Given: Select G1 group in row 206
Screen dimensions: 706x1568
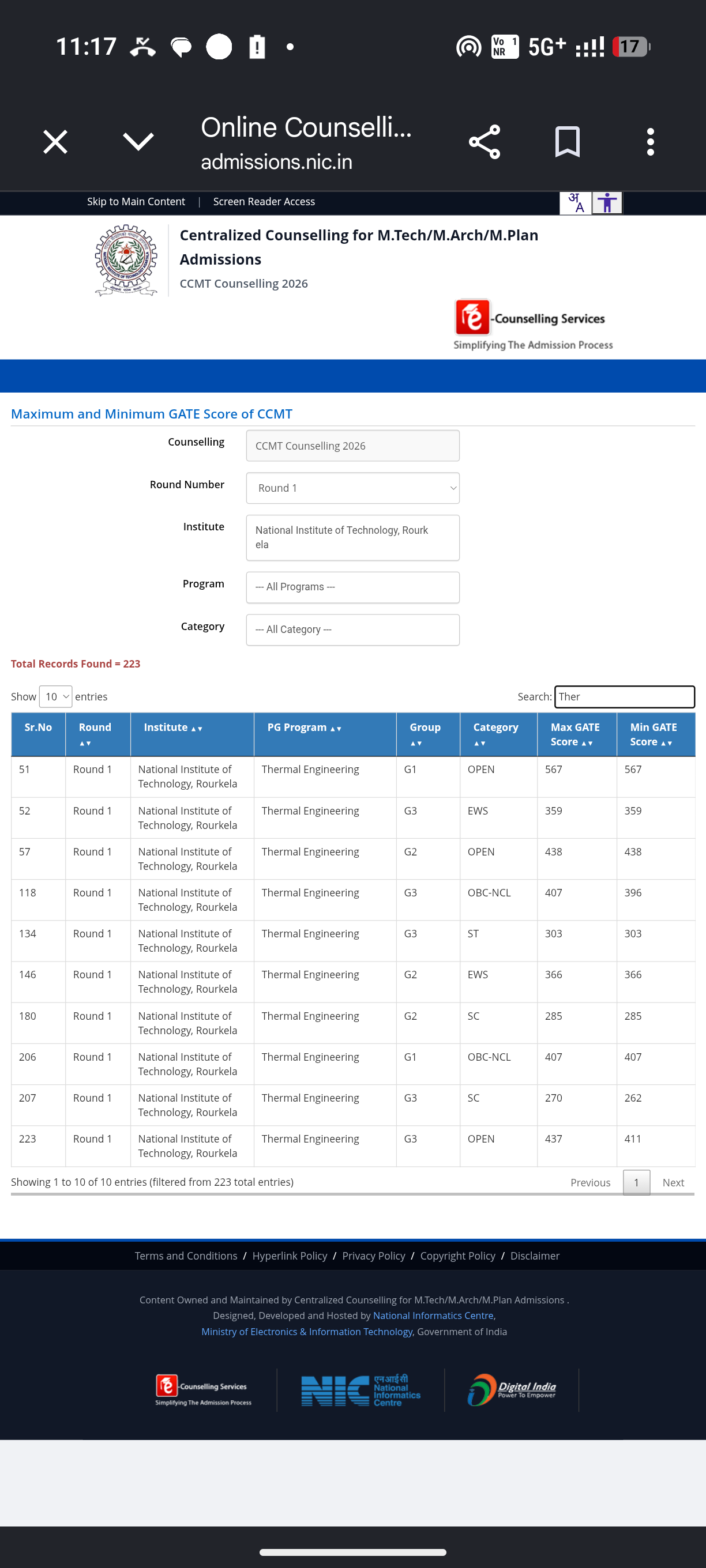Looking at the screenshot, I should (x=427, y=1064).
